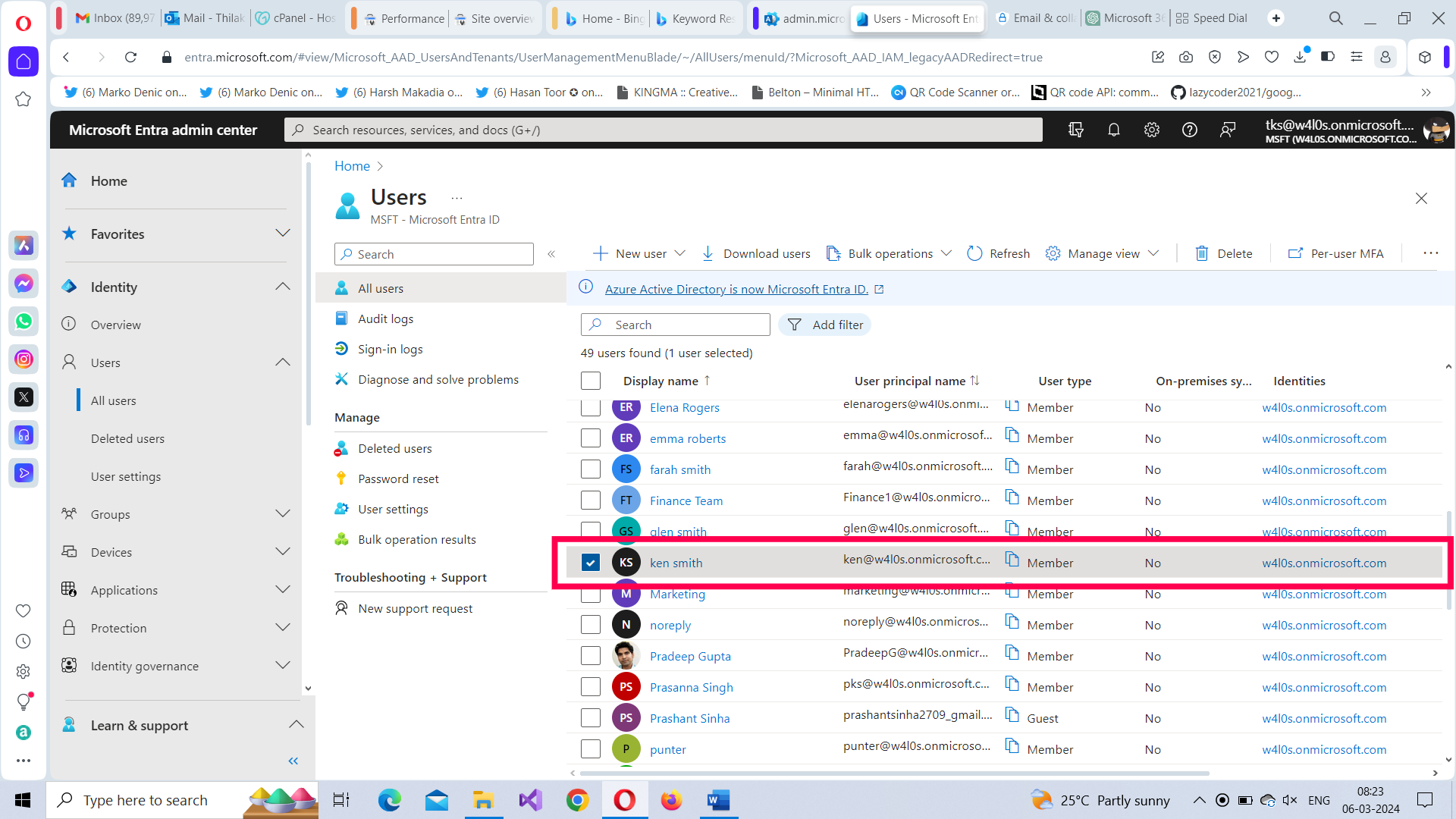Image resolution: width=1456 pixels, height=819 pixels.
Task: Click the users list Search field
Action: point(676,325)
